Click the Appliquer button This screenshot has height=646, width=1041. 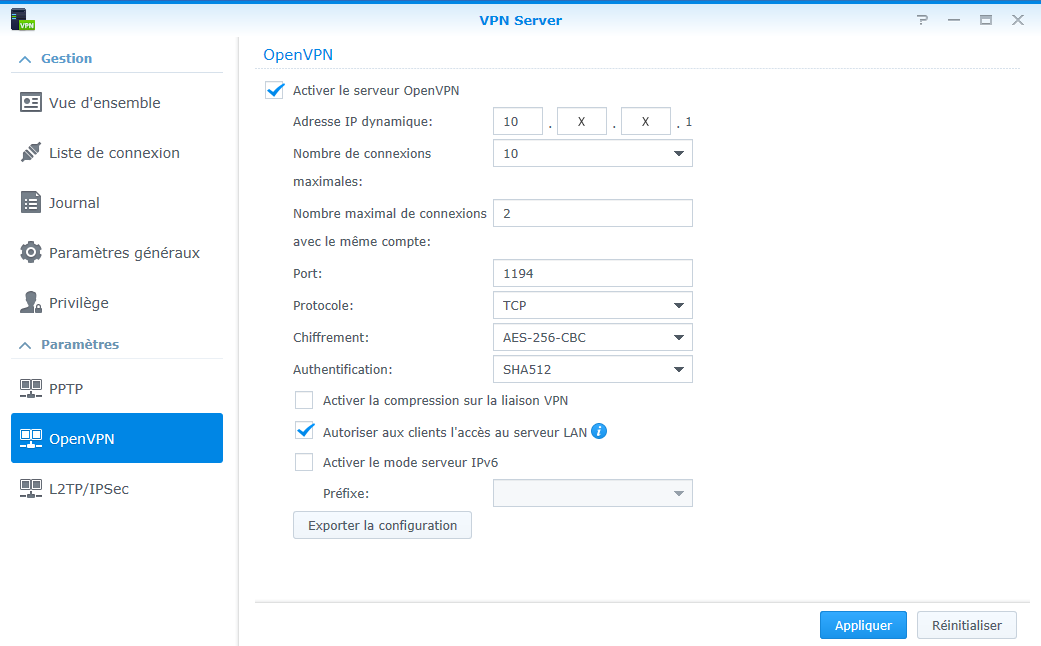(863, 625)
